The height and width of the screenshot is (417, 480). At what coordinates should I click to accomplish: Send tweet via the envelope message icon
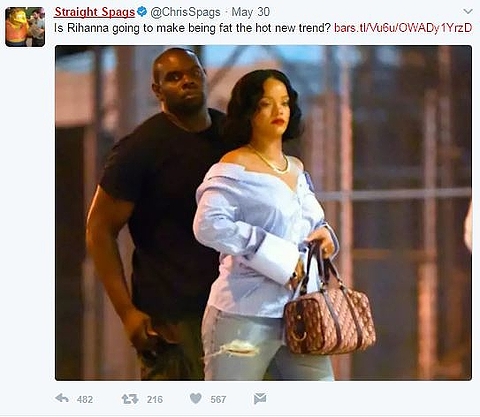point(260,398)
